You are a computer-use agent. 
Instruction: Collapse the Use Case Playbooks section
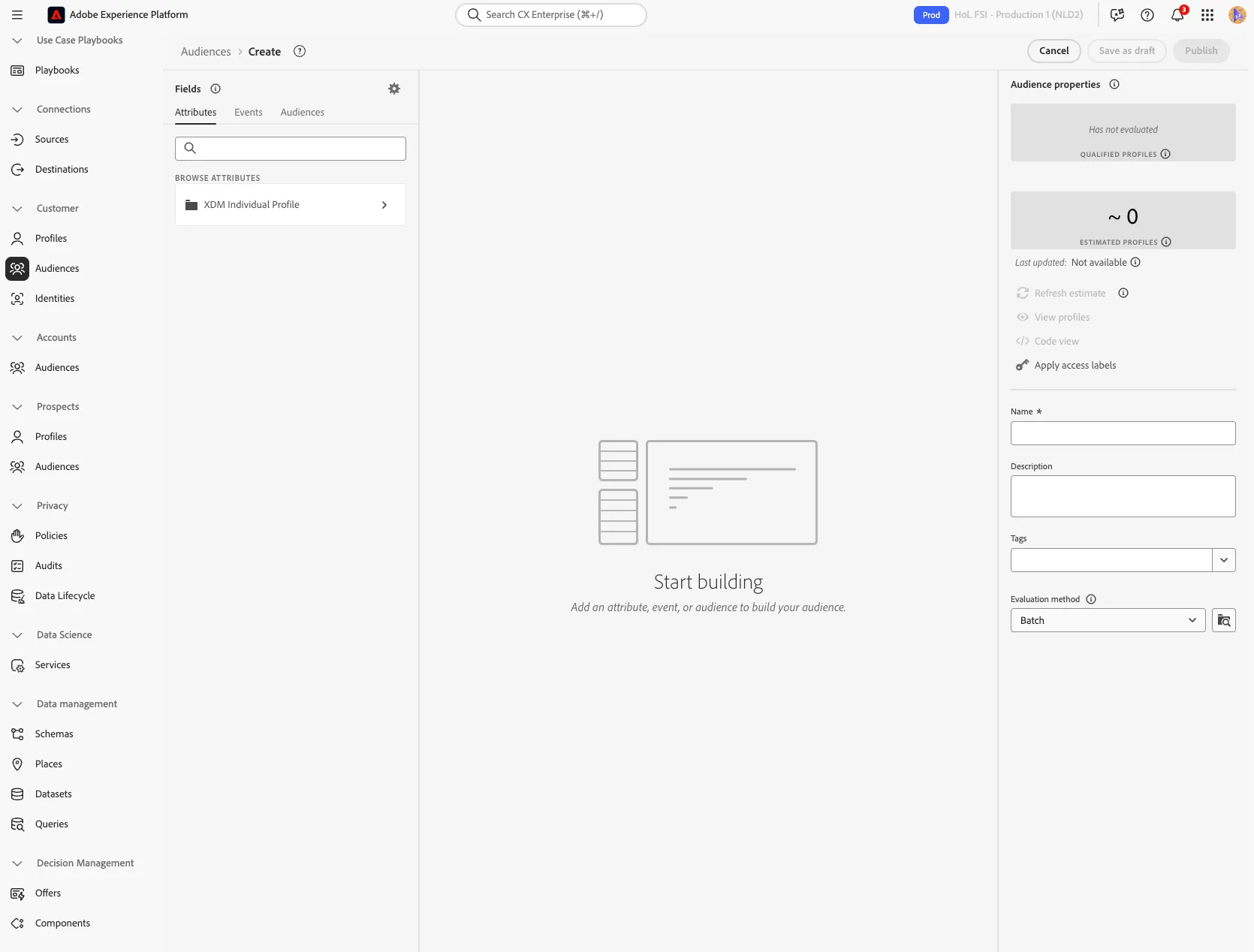pyautogui.click(x=17, y=41)
